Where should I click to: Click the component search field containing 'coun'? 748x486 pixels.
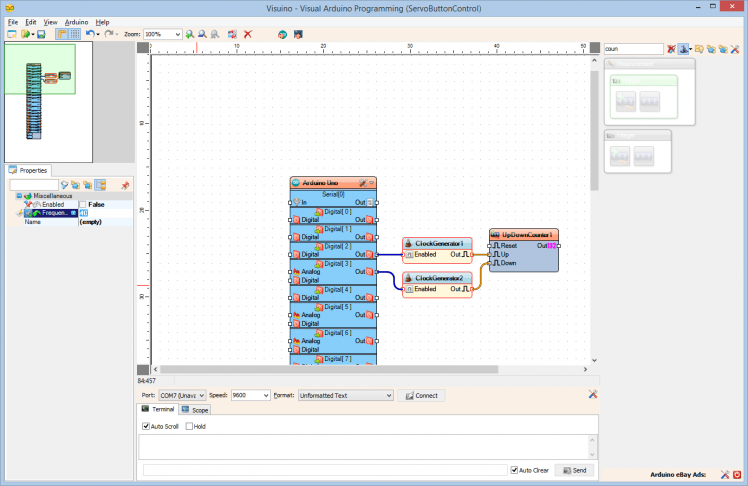click(x=634, y=48)
